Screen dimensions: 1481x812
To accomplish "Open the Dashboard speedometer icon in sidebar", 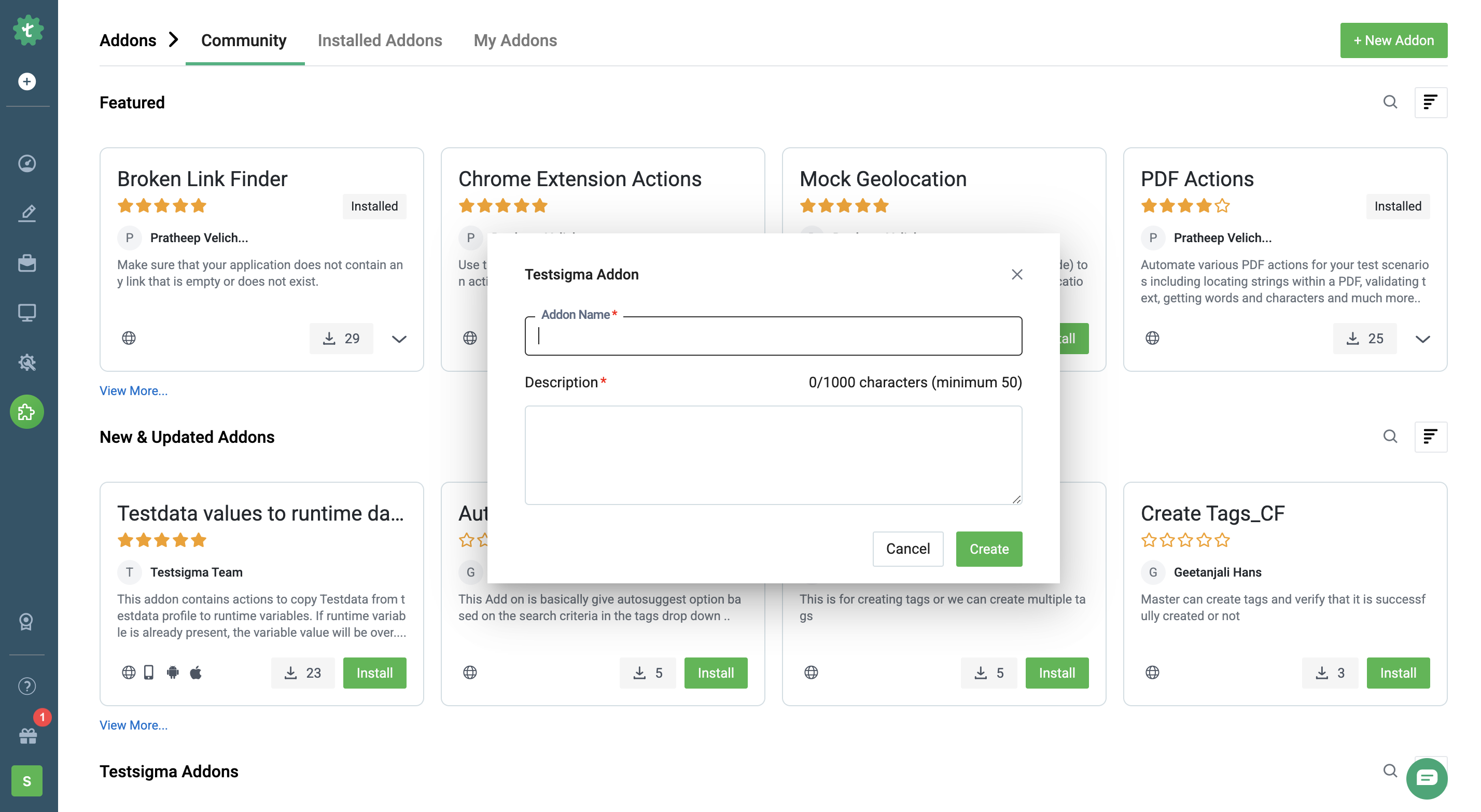I will (x=26, y=163).
